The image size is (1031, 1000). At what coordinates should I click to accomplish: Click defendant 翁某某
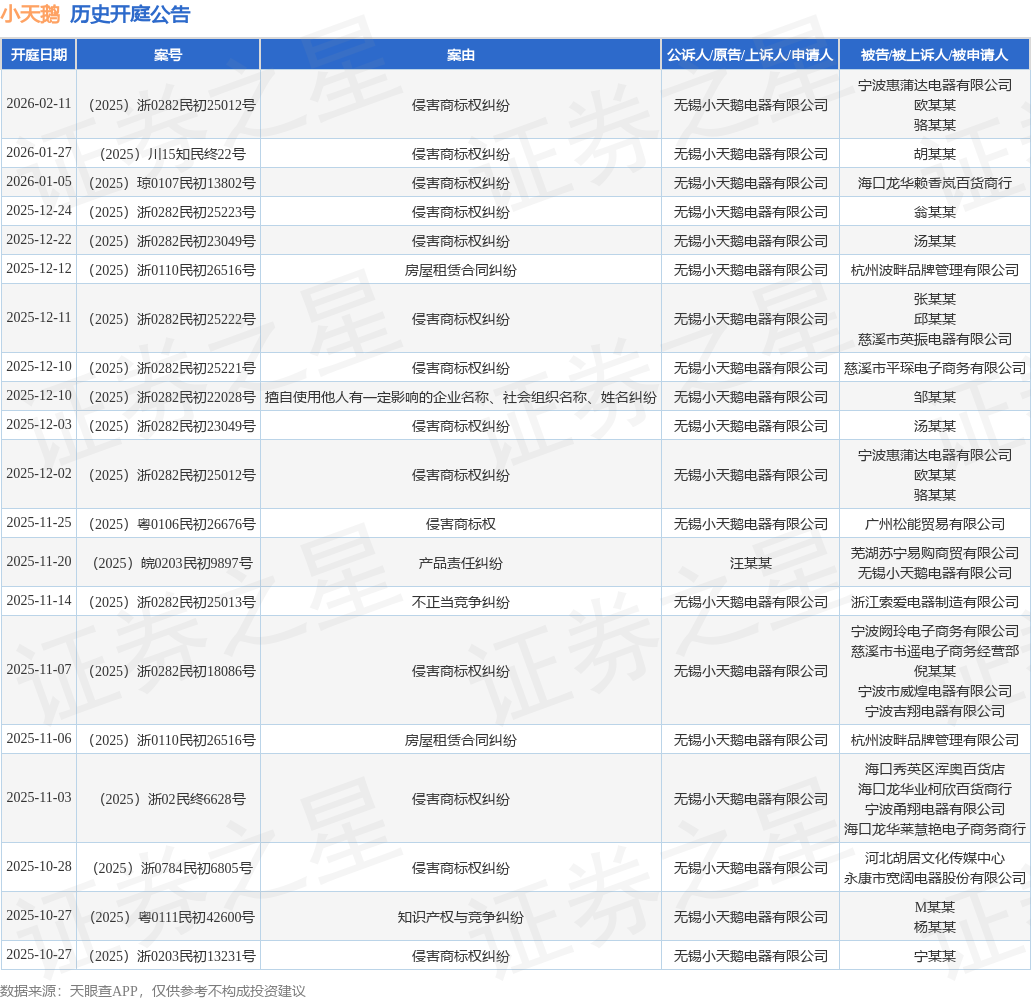click(x=934, y=212)
